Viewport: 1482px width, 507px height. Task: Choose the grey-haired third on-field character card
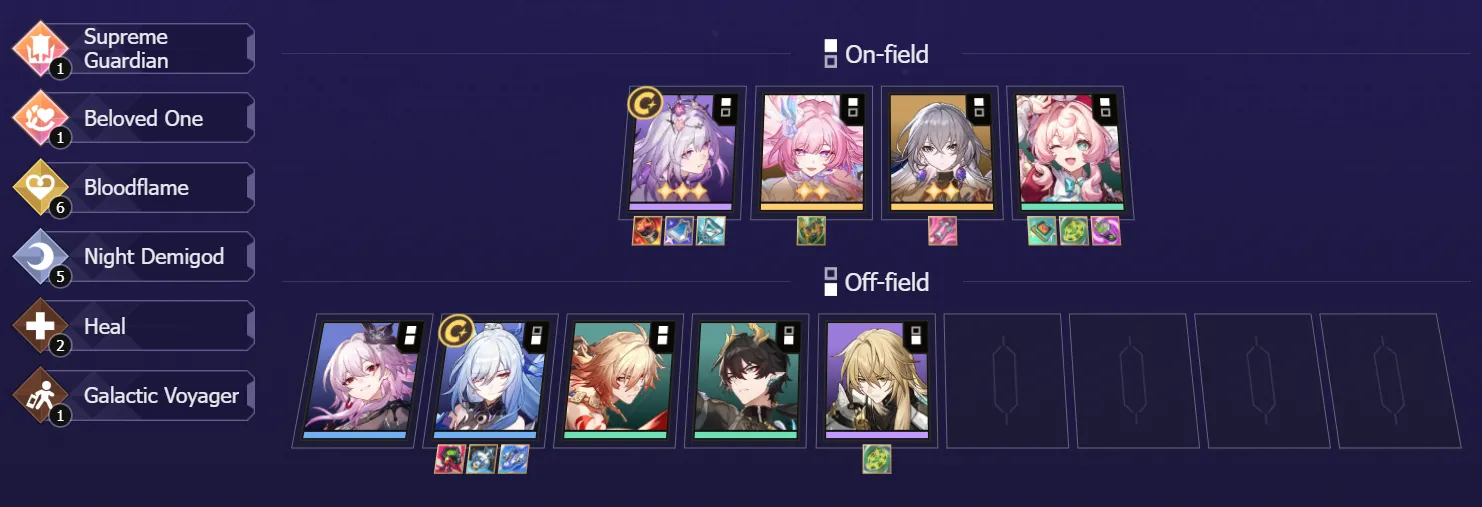coord(941,152)
